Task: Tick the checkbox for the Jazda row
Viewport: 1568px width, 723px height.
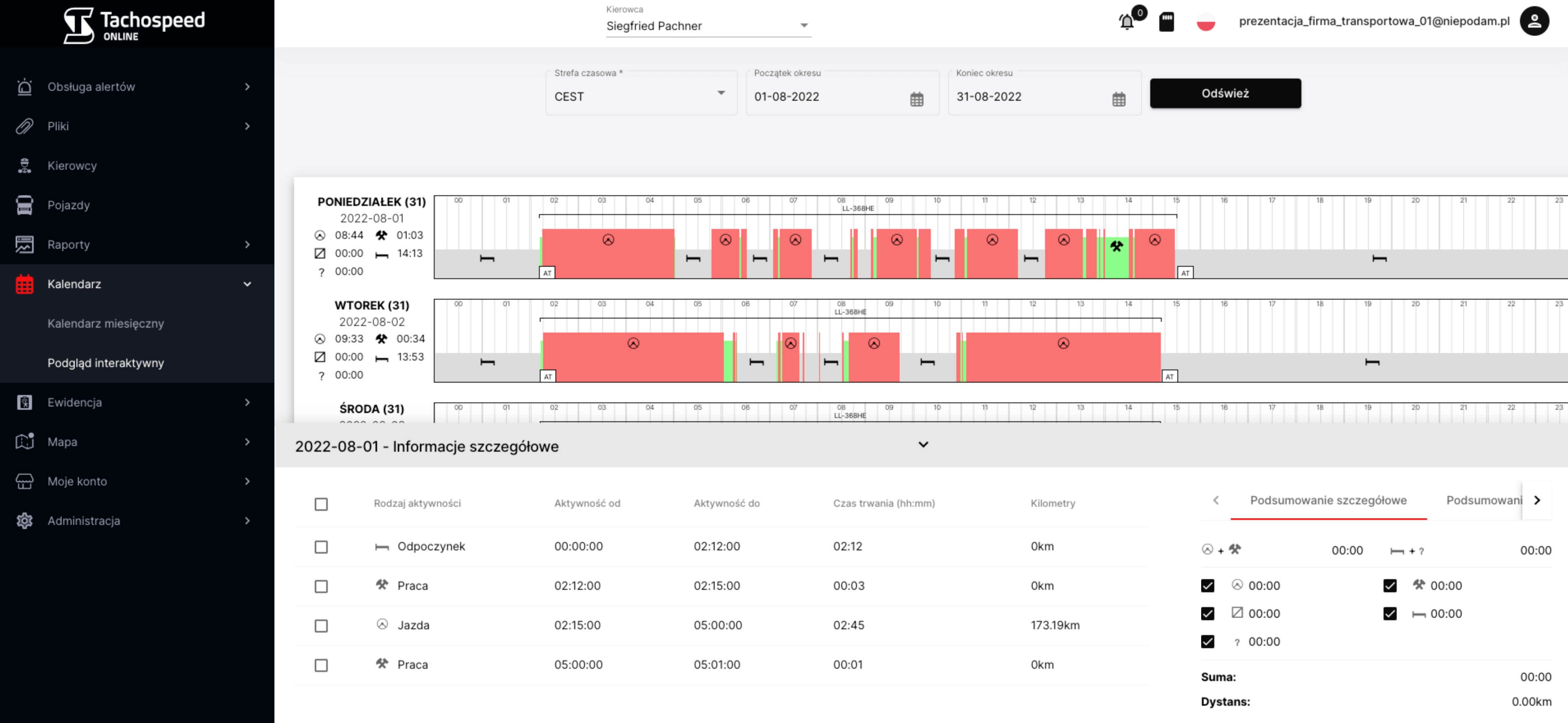Action: (321, 626)
